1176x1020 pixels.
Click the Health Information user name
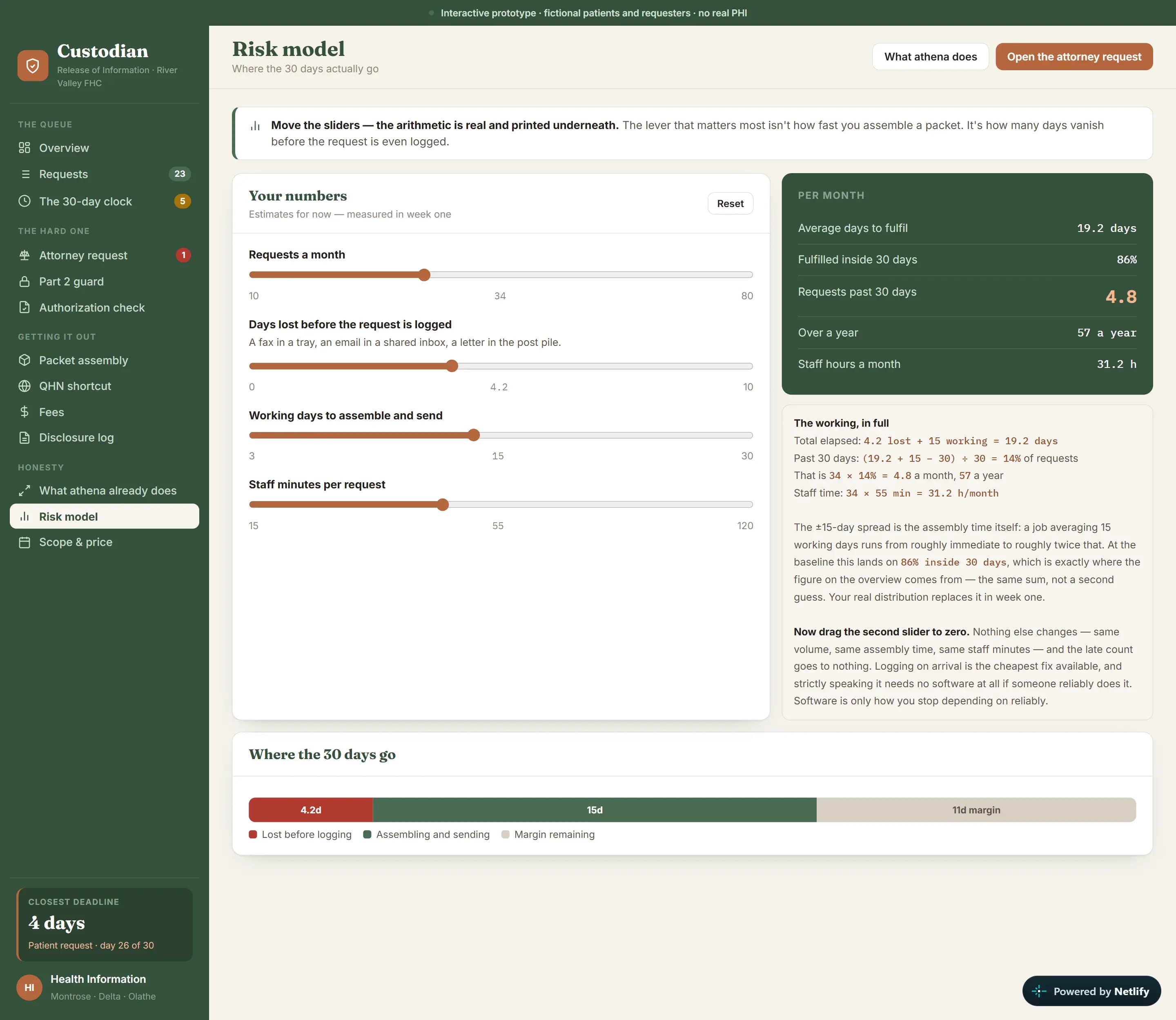98,979
